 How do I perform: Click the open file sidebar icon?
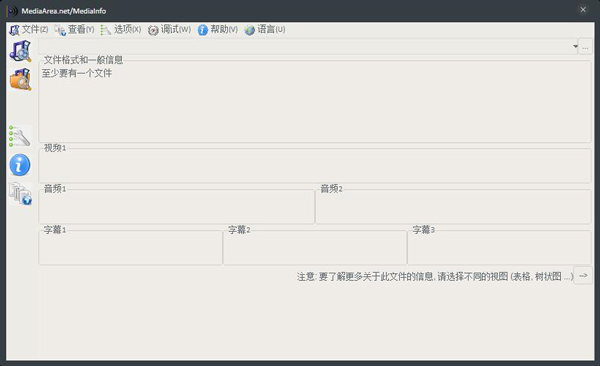[x=20, y=51]
